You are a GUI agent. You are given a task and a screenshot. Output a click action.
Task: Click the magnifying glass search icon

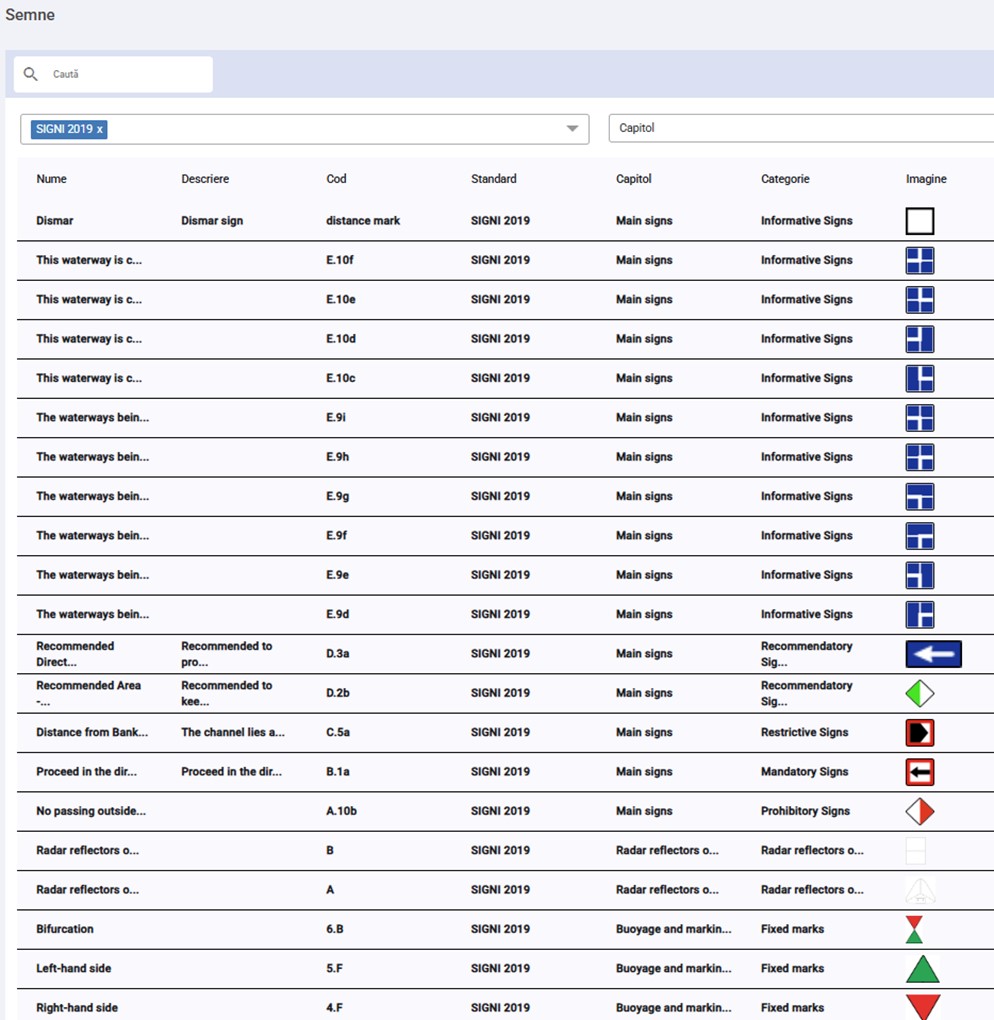(x=31, y=74)
